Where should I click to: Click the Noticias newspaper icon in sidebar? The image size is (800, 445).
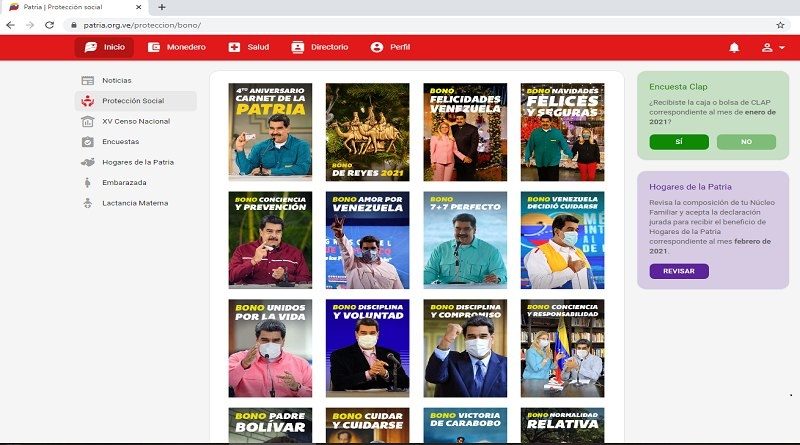tap(88, 81)
